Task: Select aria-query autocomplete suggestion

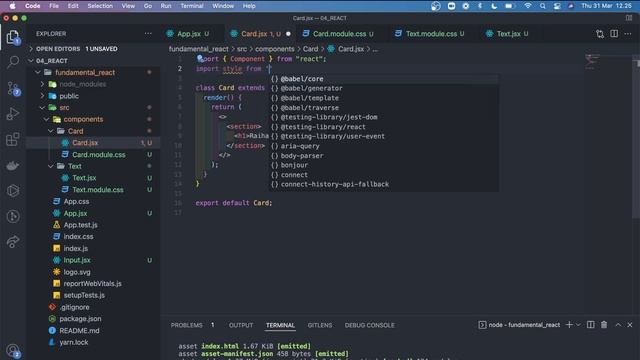Action: pos(384,146)
